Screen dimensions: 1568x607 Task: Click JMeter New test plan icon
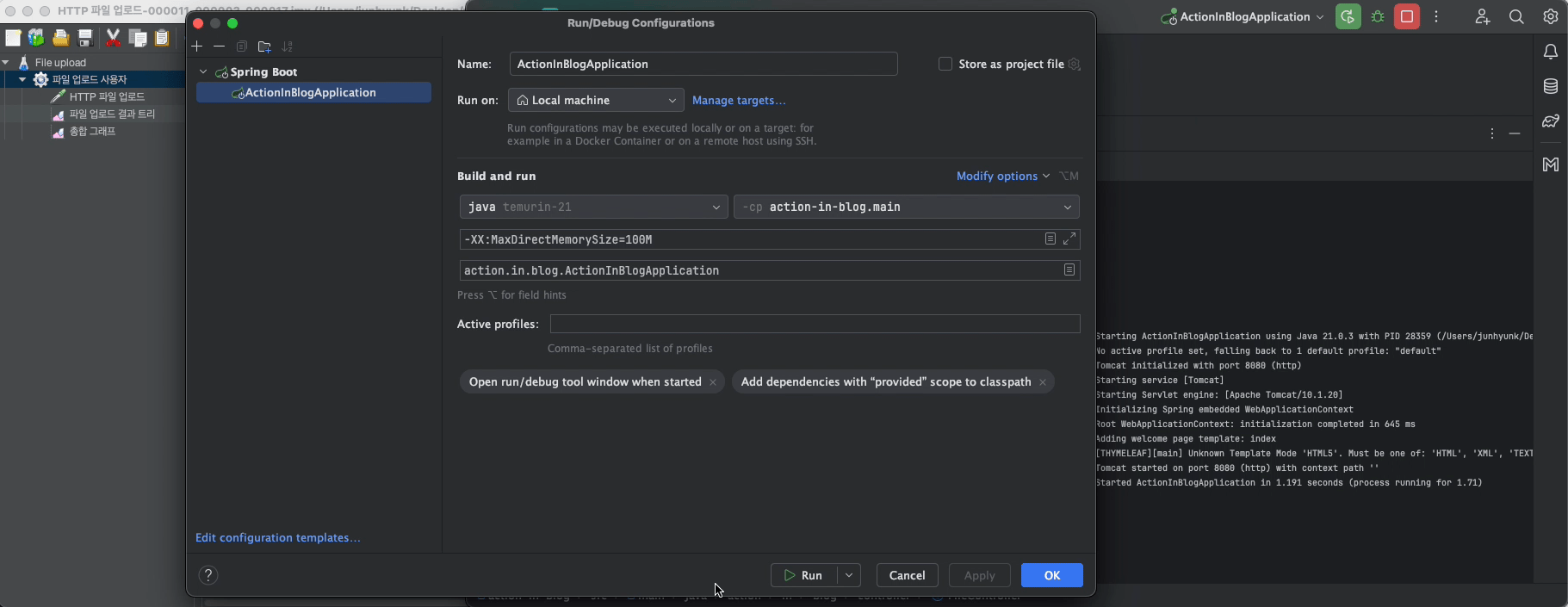click(13, 37)
